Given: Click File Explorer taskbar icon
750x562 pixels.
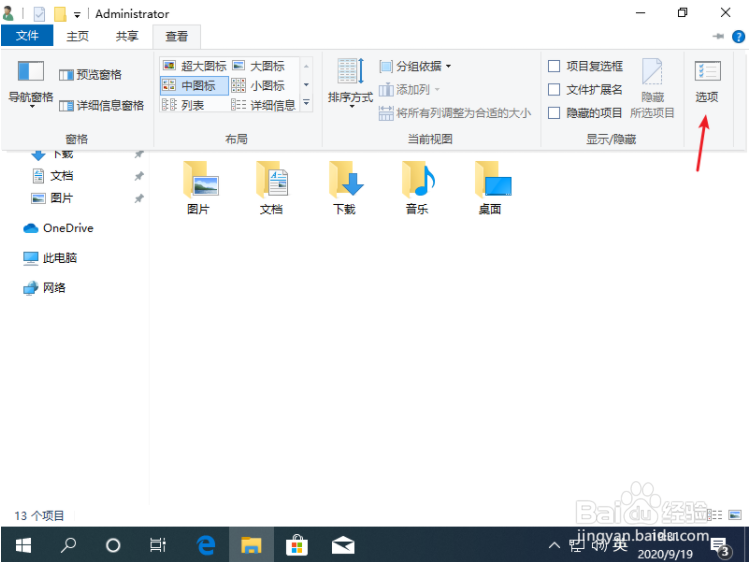Looking at the screenshot, I should coord(251,545).
